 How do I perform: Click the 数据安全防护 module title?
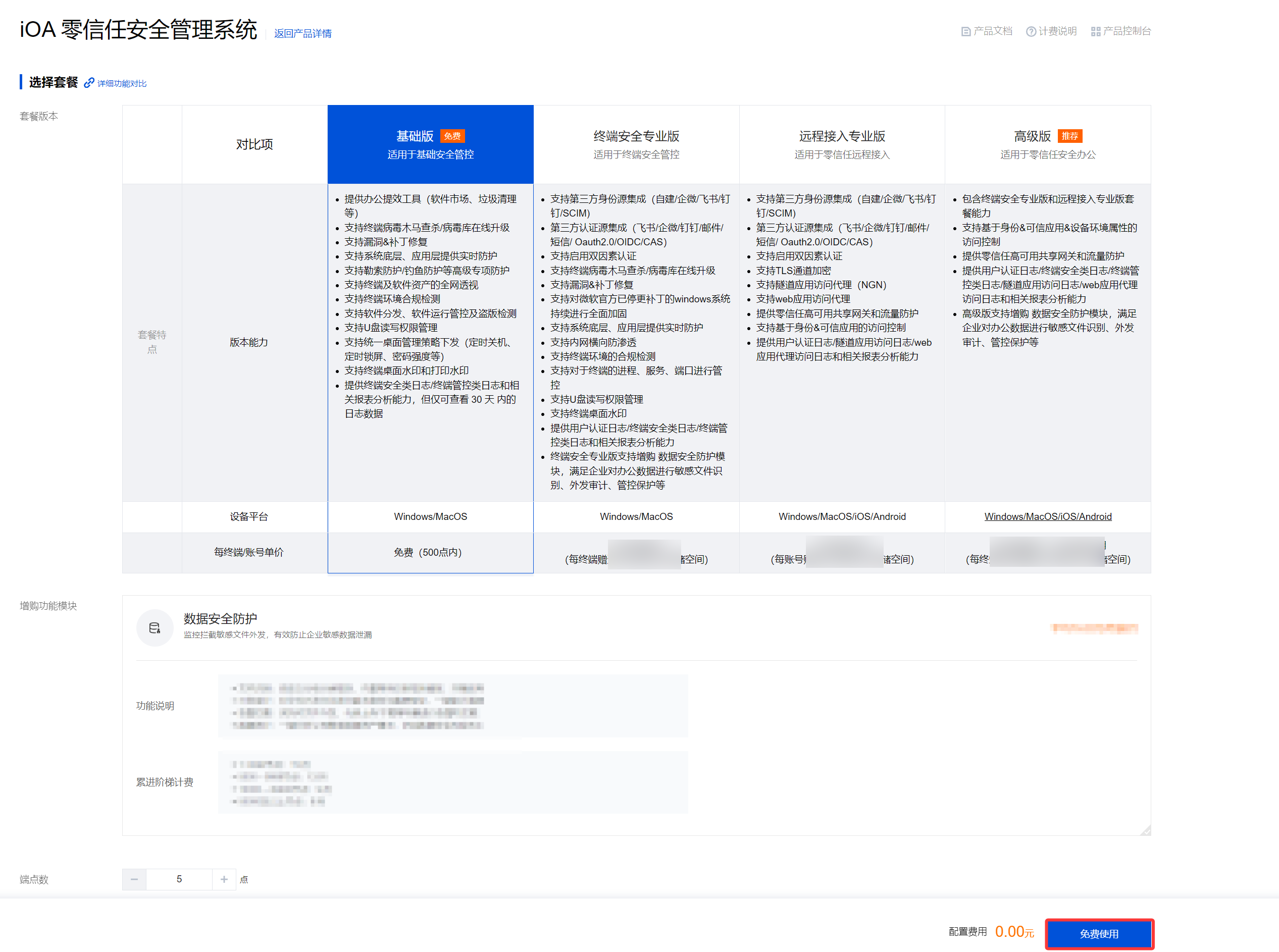220,618
